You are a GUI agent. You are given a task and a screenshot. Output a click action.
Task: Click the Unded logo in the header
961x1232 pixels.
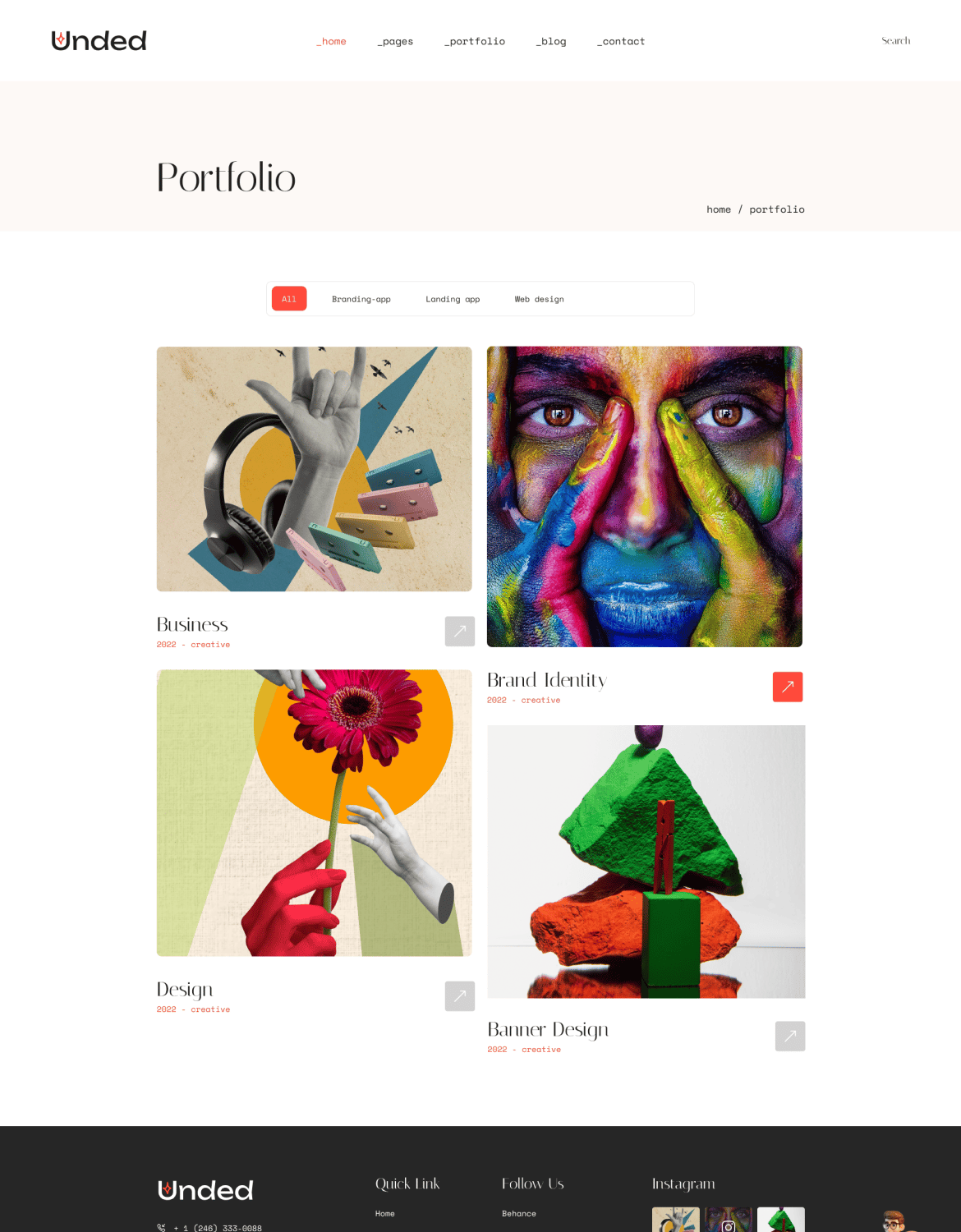(99, 41)
